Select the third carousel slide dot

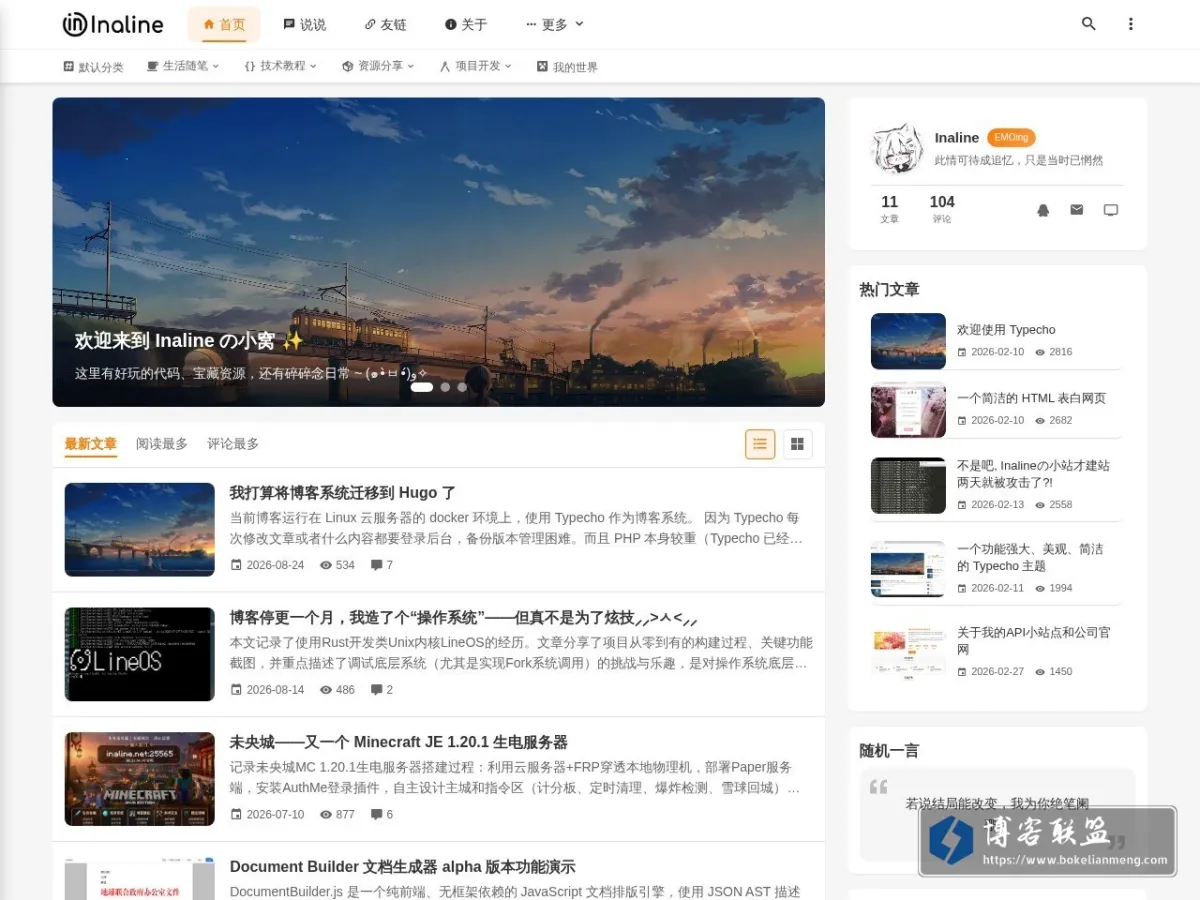click(462, 387)
